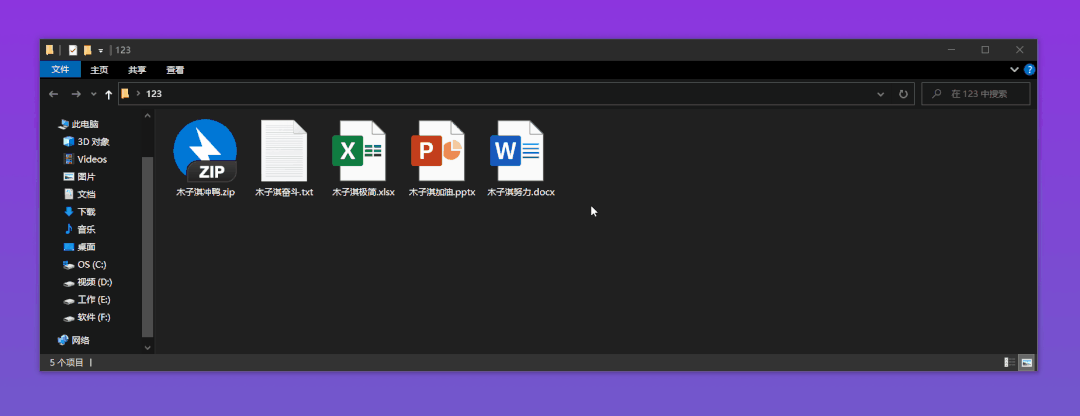The height and width of the screenshot is (416, 1080).
Task: Open the 主页 ribbon tab
Action: [x=99, y=70]
